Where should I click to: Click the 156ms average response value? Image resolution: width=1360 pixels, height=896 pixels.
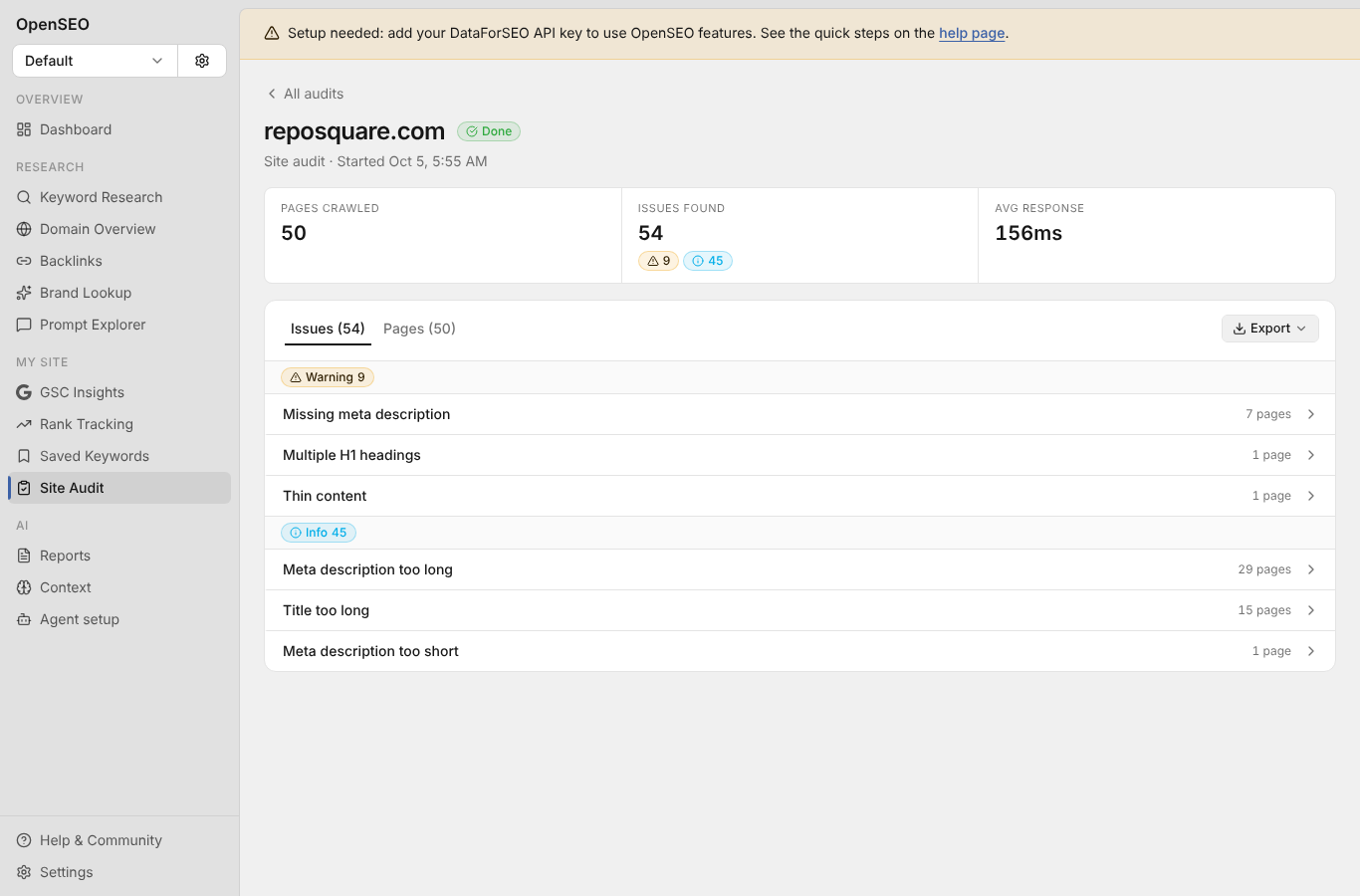coord(1028,233)
